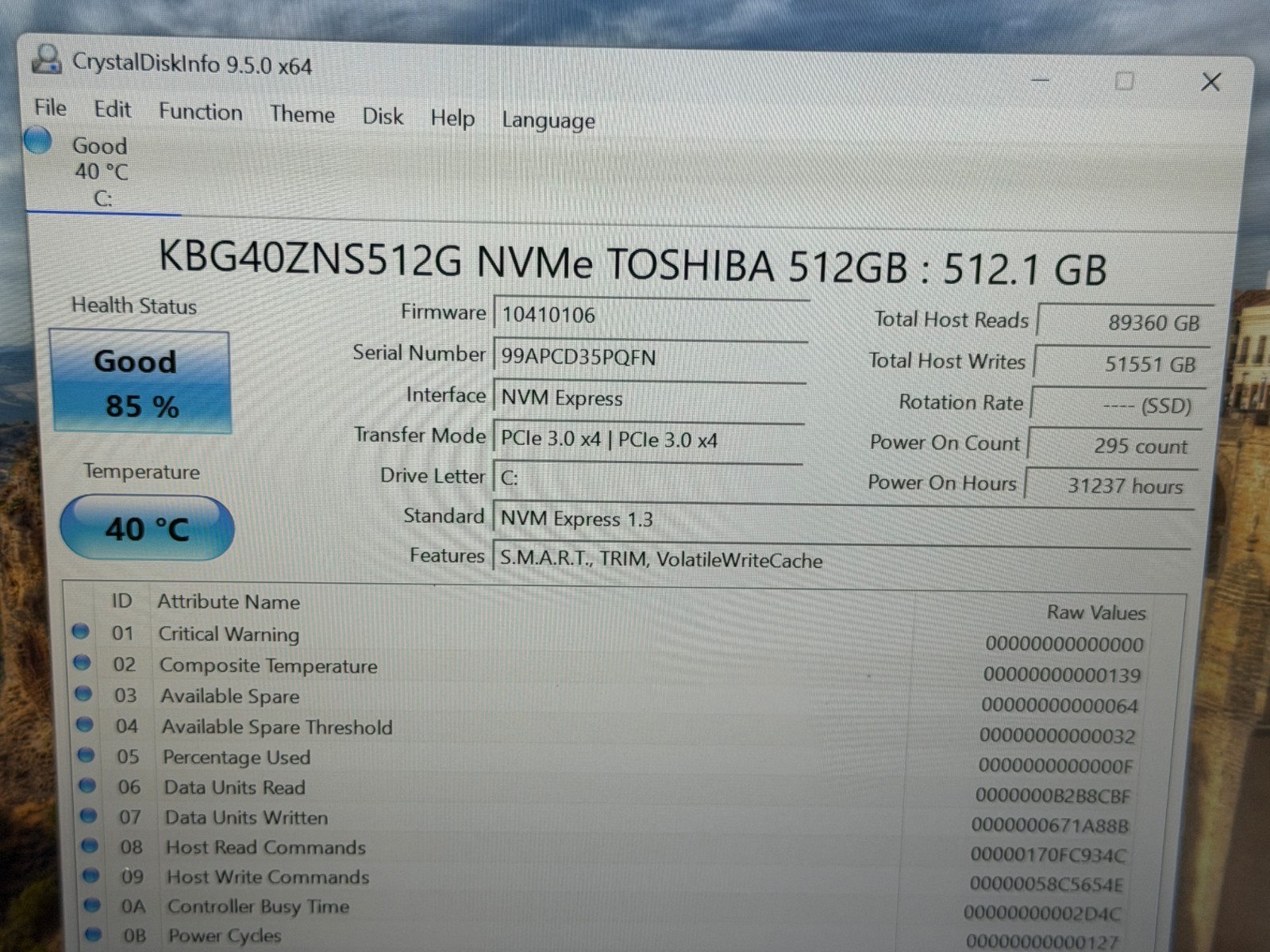Open the Language menu
The height and width of the screenshot is (952, 1270).
pyautogui.click(x=548, y=121)
